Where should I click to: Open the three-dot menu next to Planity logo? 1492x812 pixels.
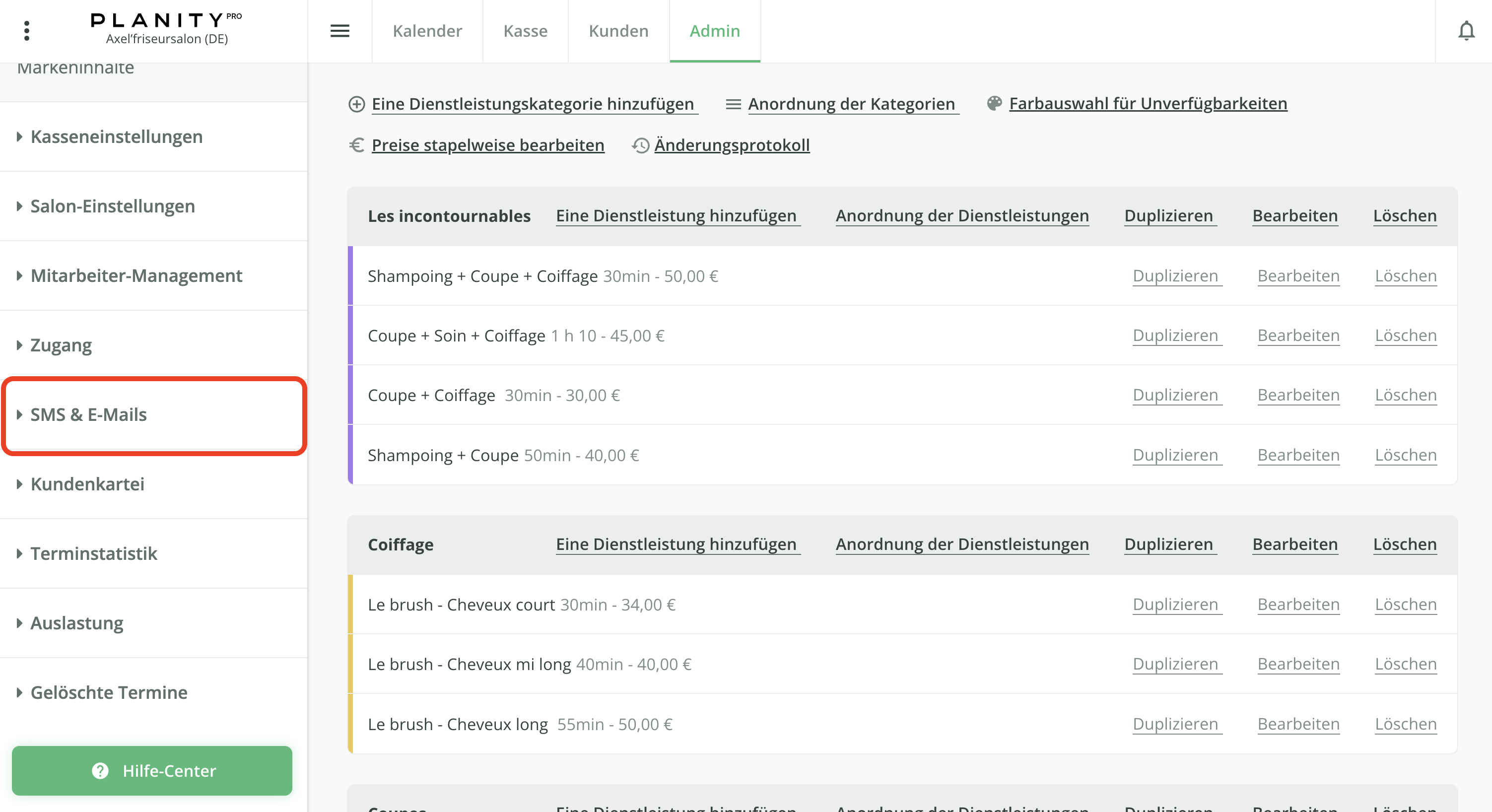pos(27,30)
